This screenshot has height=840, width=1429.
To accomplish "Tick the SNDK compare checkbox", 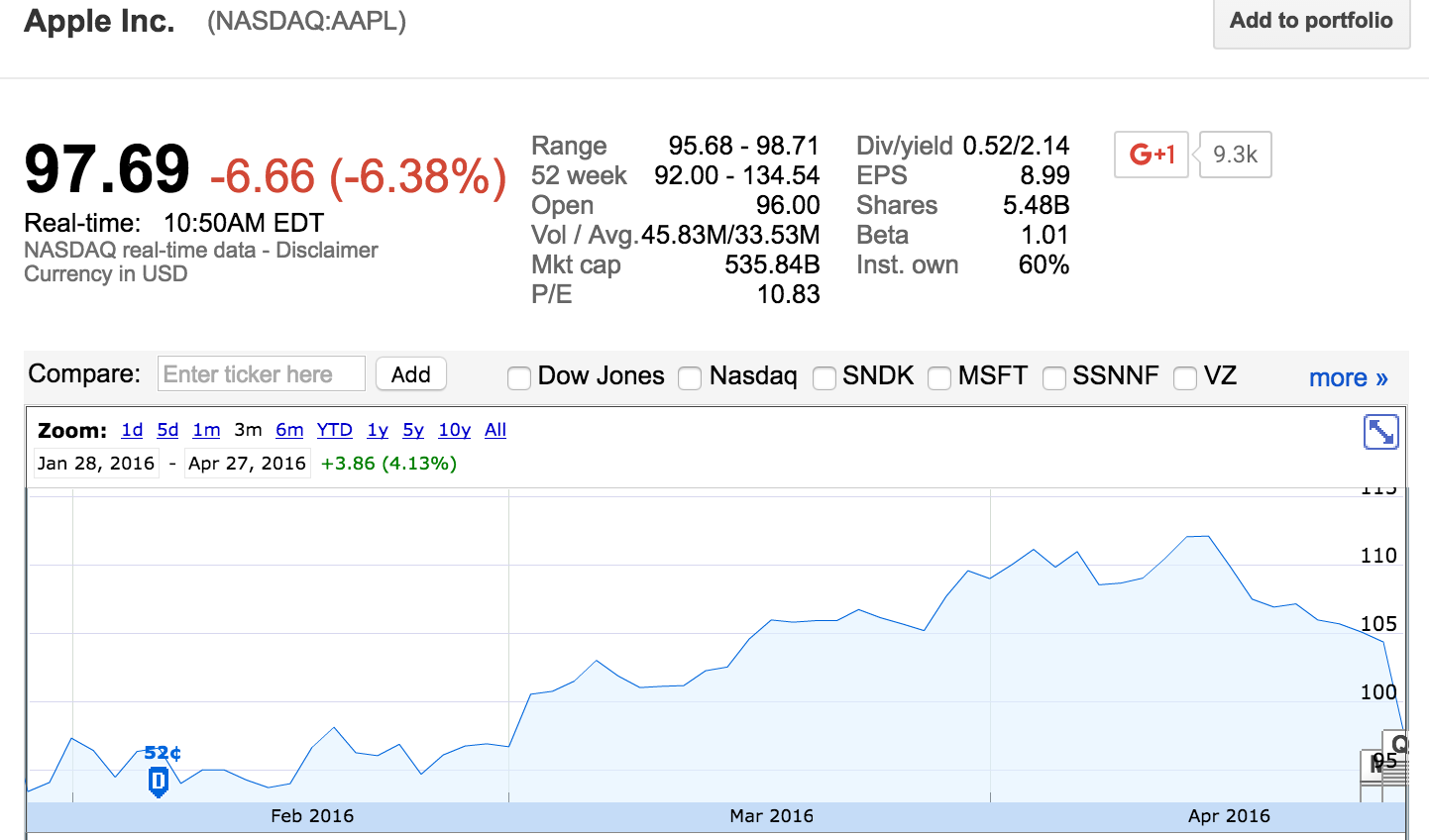I will (824, 377).
